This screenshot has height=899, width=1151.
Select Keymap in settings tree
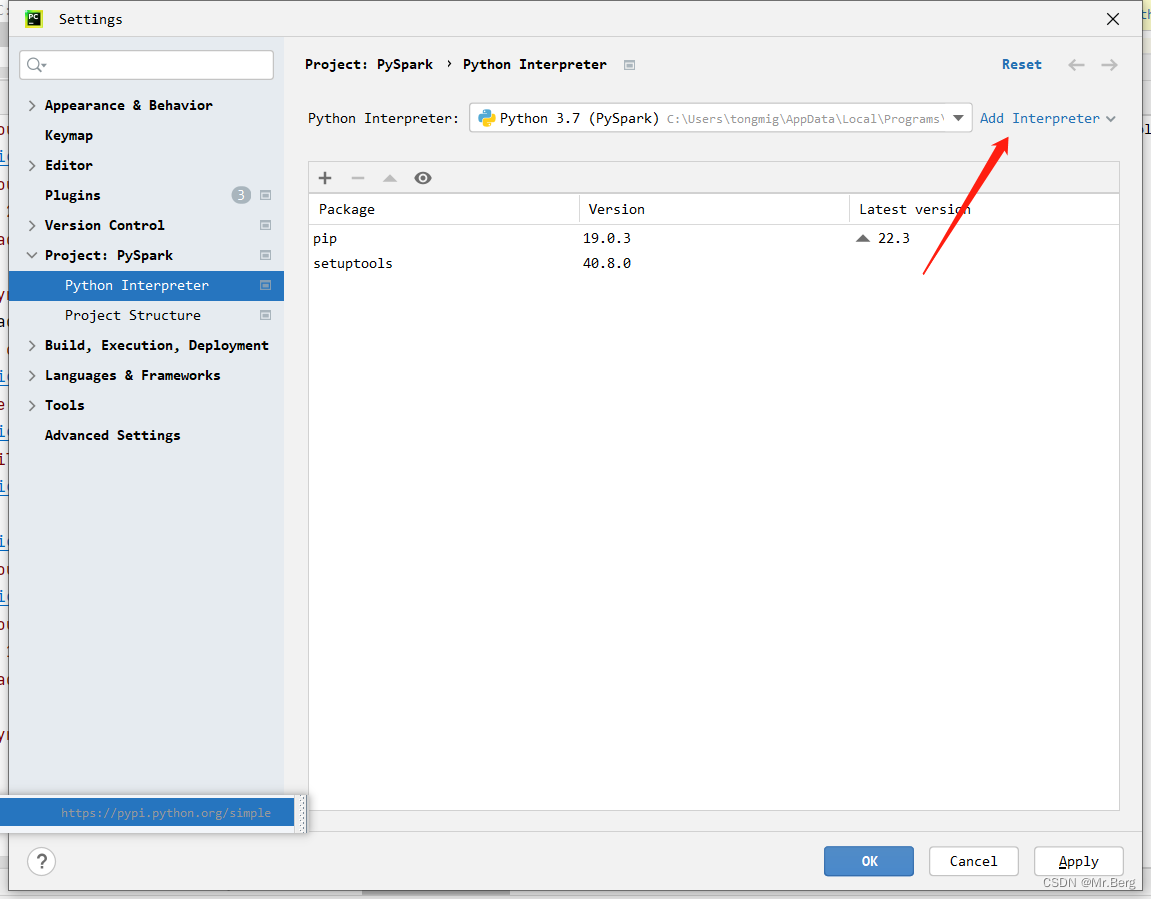click(69, 136)
